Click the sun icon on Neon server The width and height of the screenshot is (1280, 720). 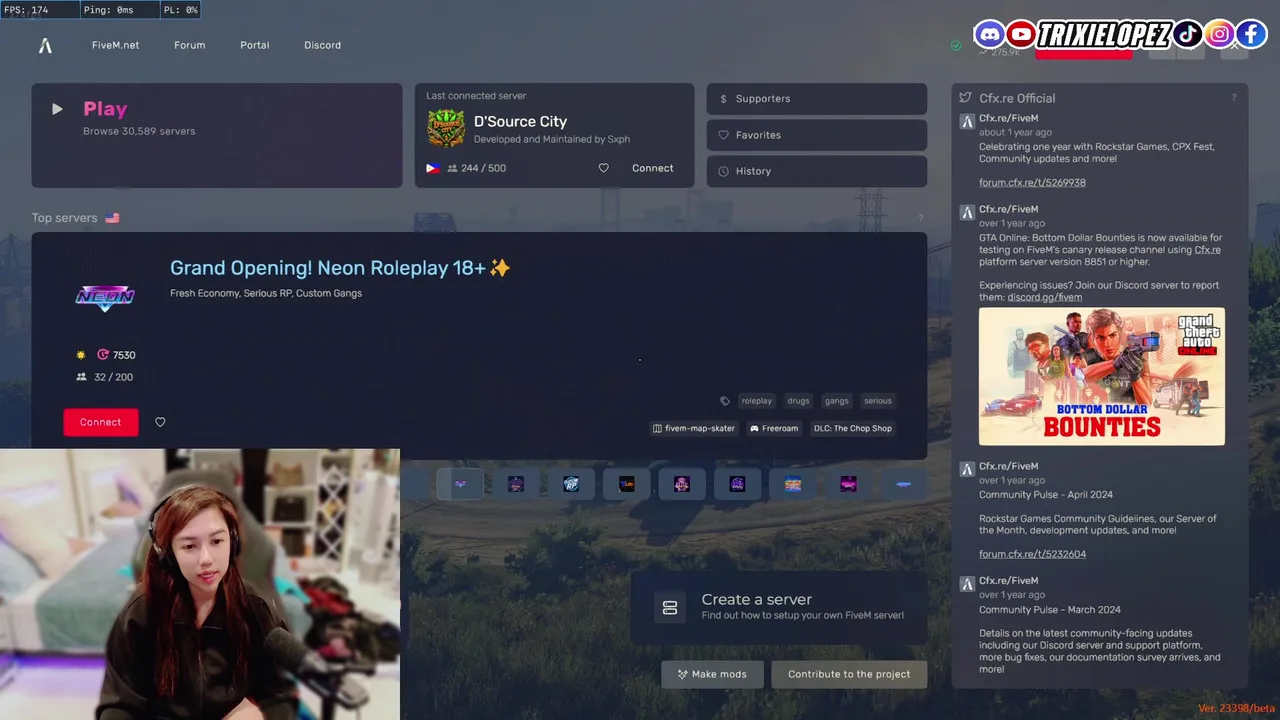tap(81, 355)
